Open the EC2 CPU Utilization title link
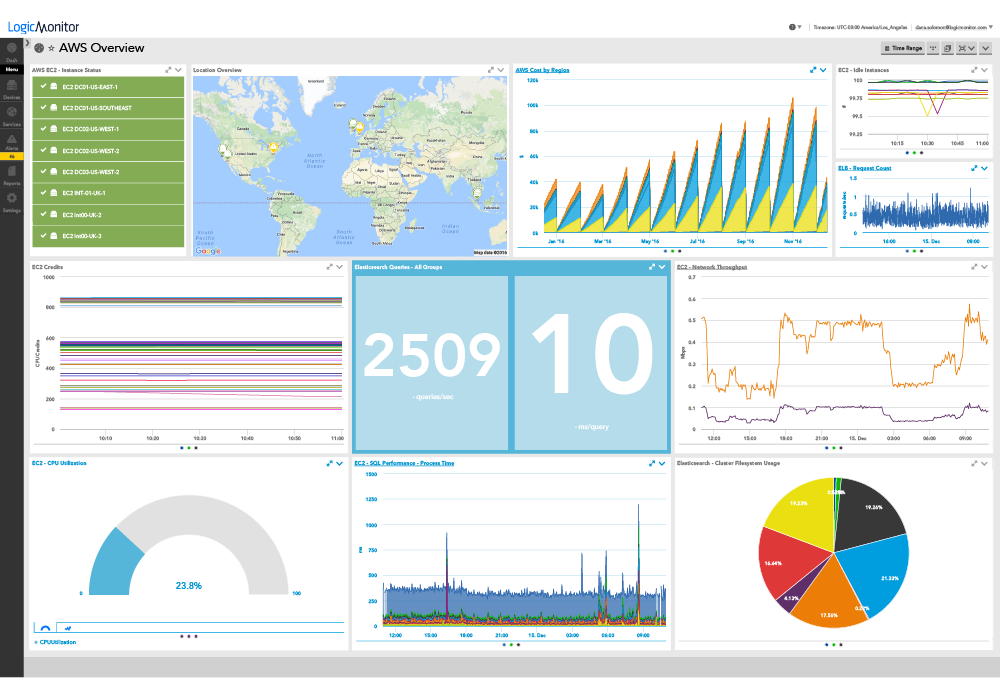This screenshot has width=1000, height=678. (59, 463)
